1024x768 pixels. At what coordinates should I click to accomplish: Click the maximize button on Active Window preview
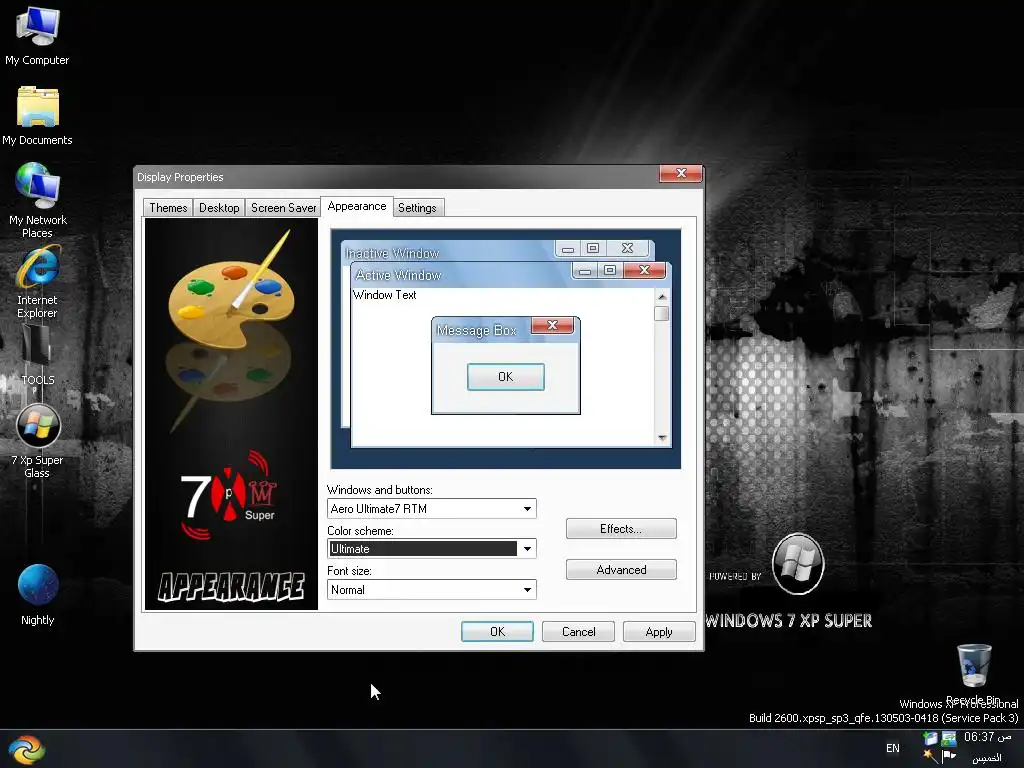(x=609, y=270)
